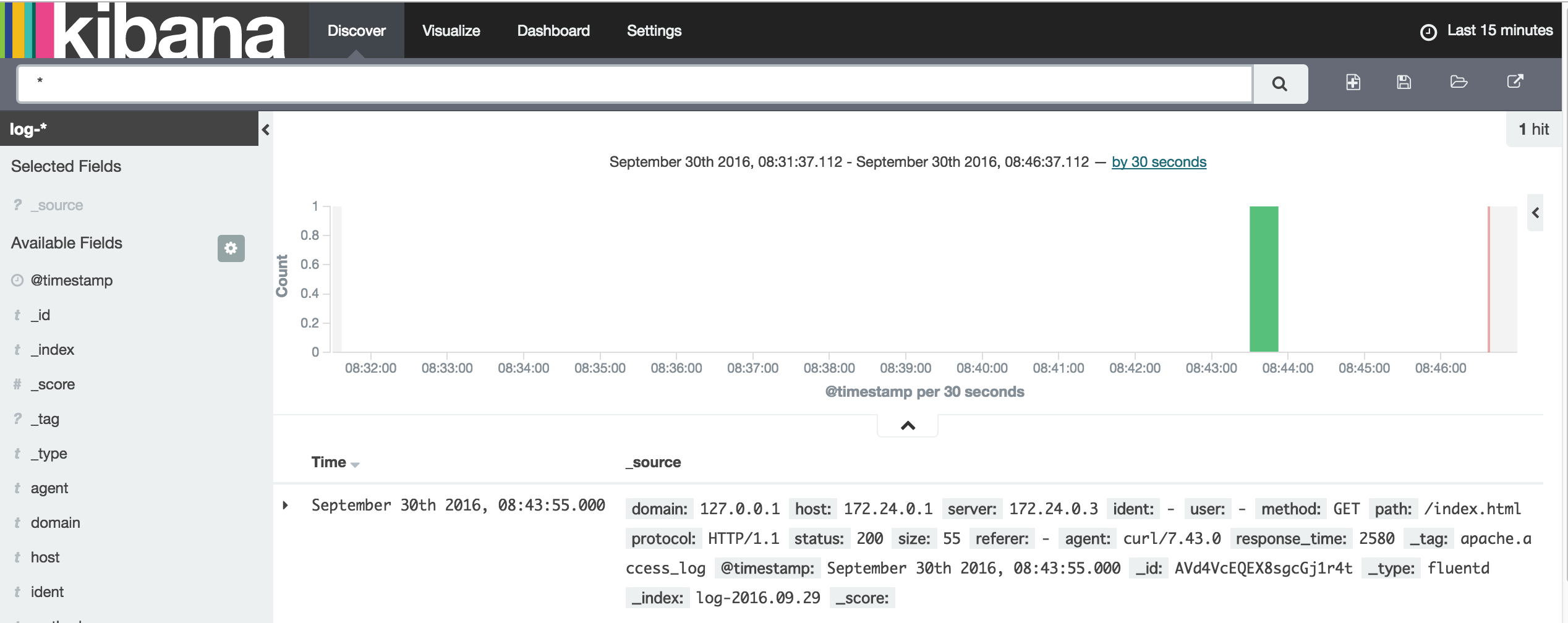Click the 'Last 15 minutes' time picker
This screenshot has height=623, width=1568.
1500,30
